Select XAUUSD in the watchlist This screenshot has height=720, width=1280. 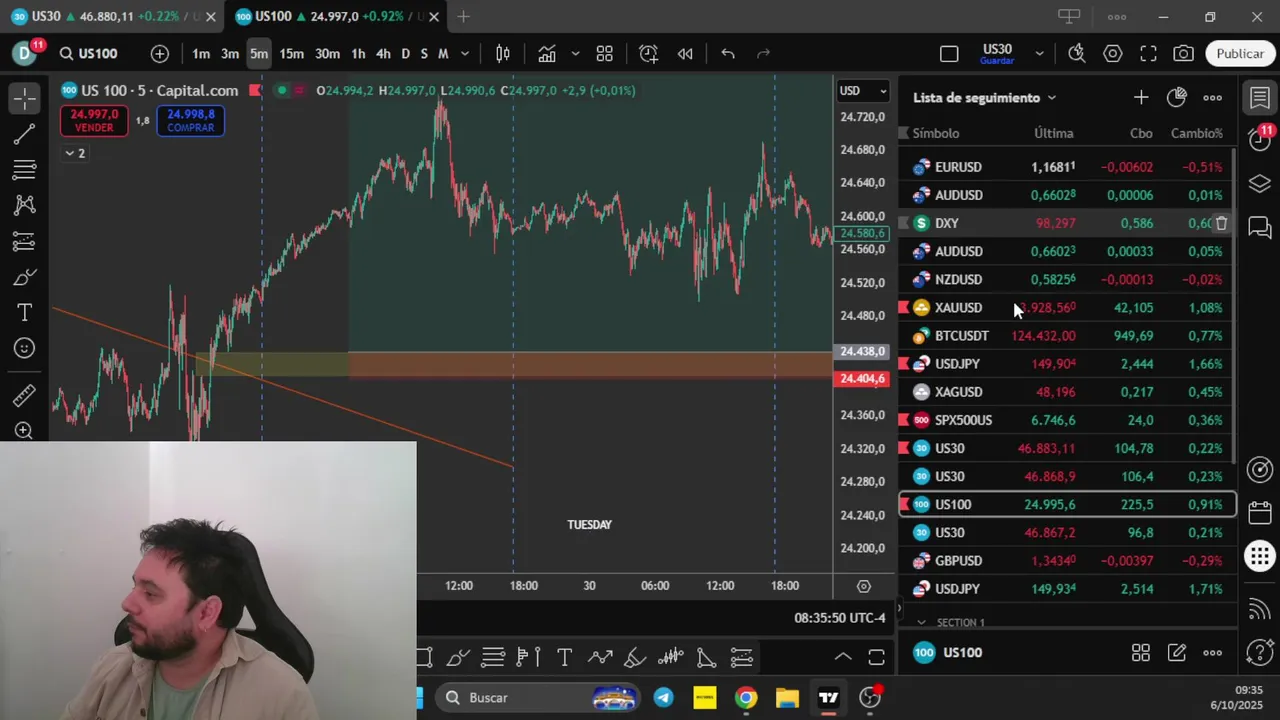(x=1067, y=308)
